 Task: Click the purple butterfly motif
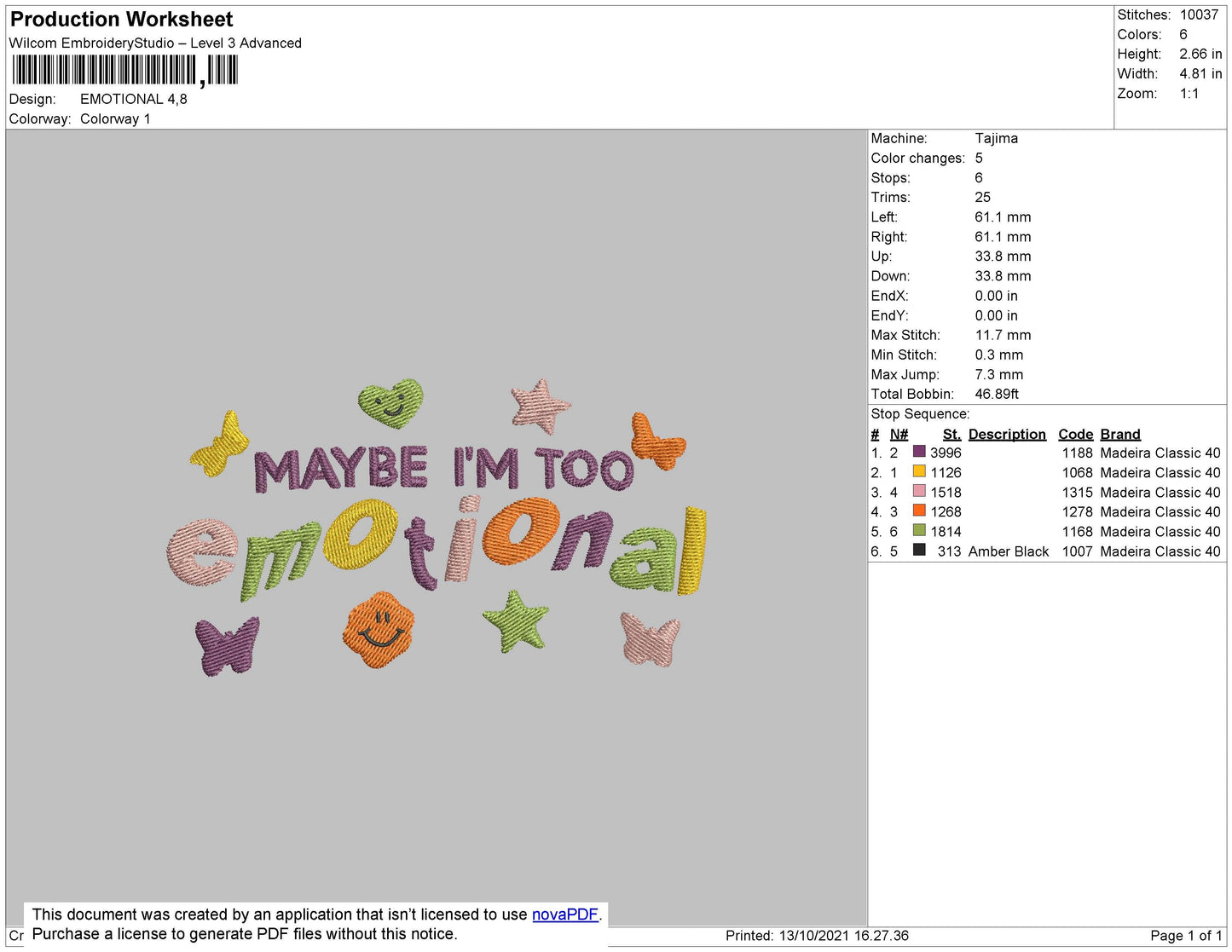point(227,645)
